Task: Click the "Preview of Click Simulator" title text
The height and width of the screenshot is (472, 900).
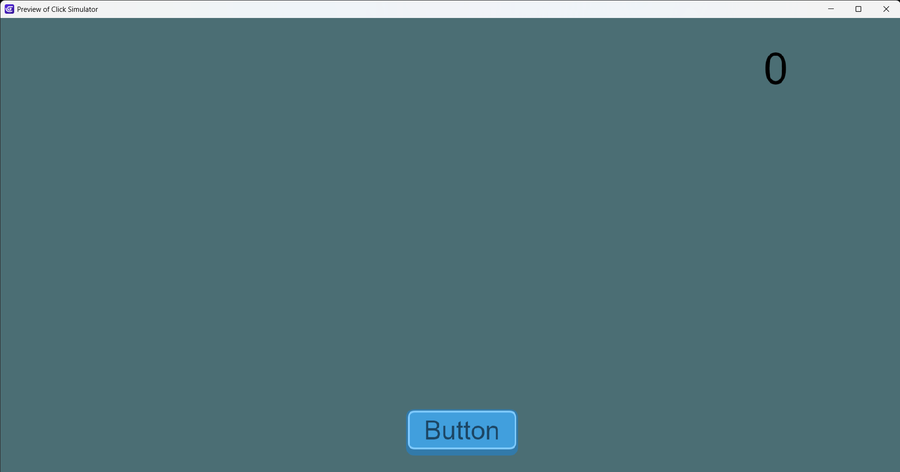Action: point(57,9)
